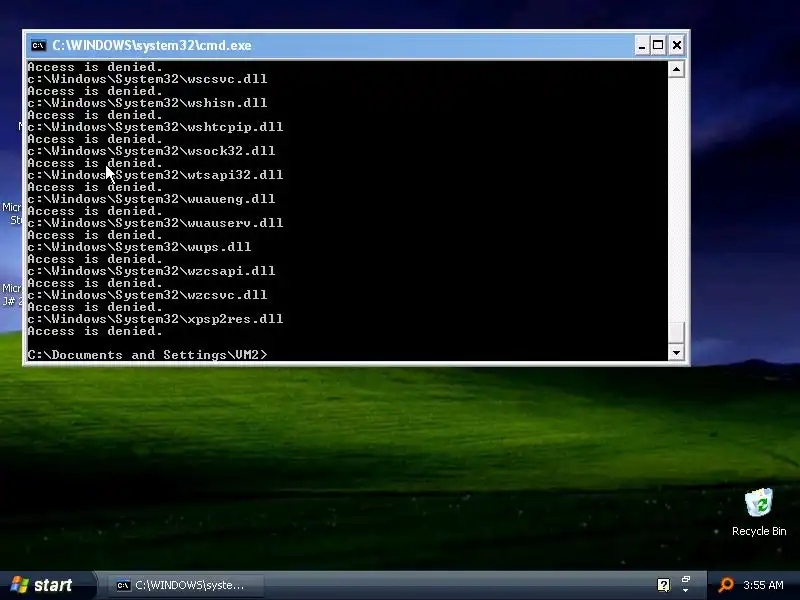Open the cmd.exe window system menu icon

coord(38,45)
